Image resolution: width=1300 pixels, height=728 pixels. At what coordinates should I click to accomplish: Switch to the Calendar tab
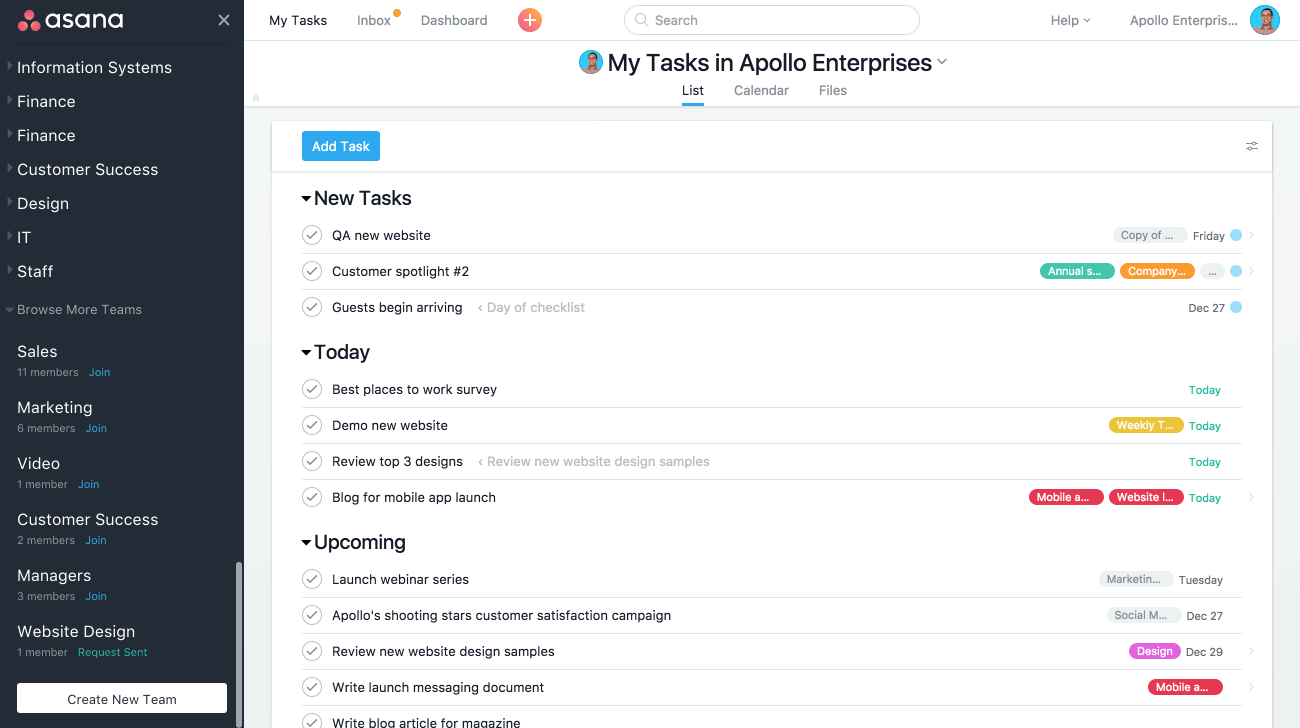(x=761, y=90)
